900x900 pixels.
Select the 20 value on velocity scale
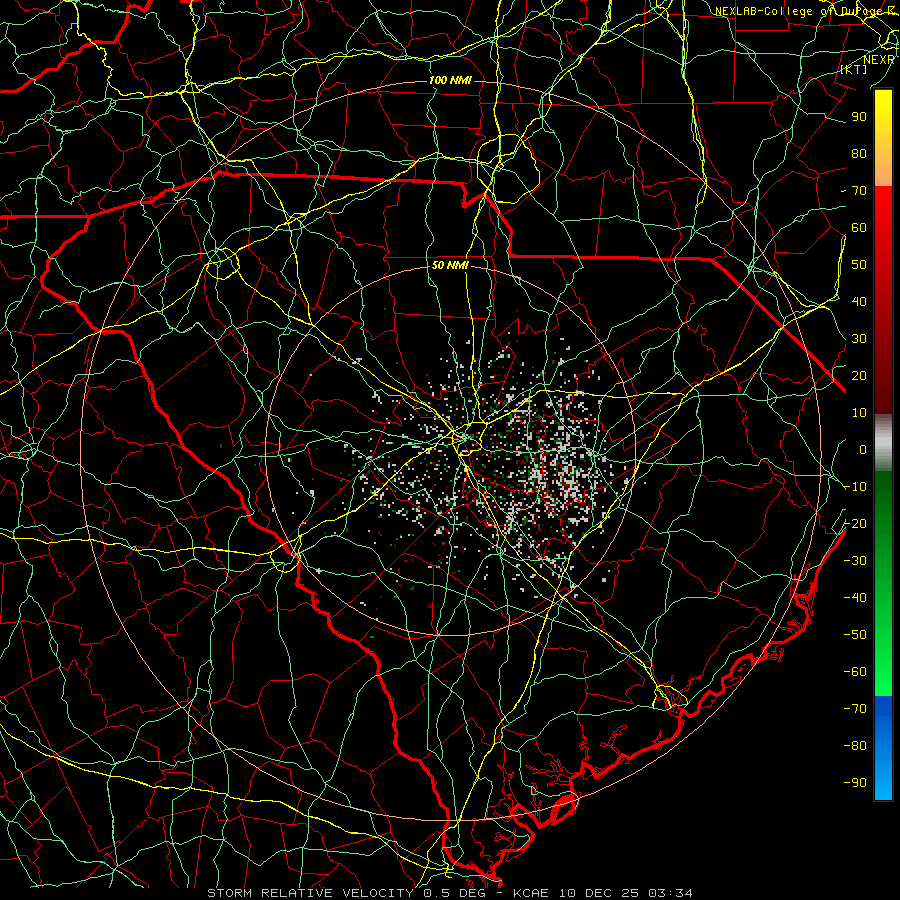tap(859, 376)
